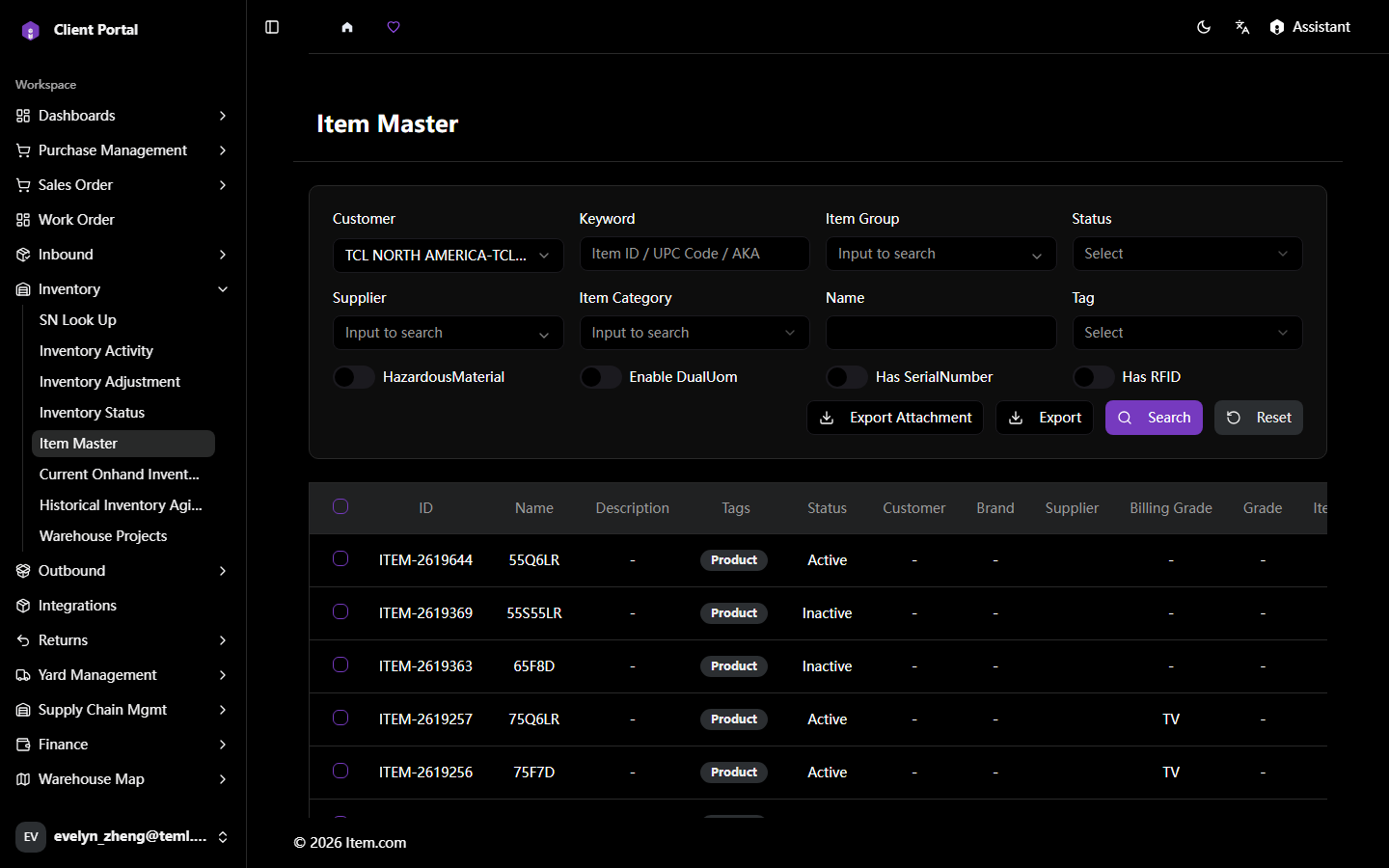The width and height of the screenshot is (1389, 868).
Task: Click the Client Portal logo icon
Action: [x=30, y=30]
